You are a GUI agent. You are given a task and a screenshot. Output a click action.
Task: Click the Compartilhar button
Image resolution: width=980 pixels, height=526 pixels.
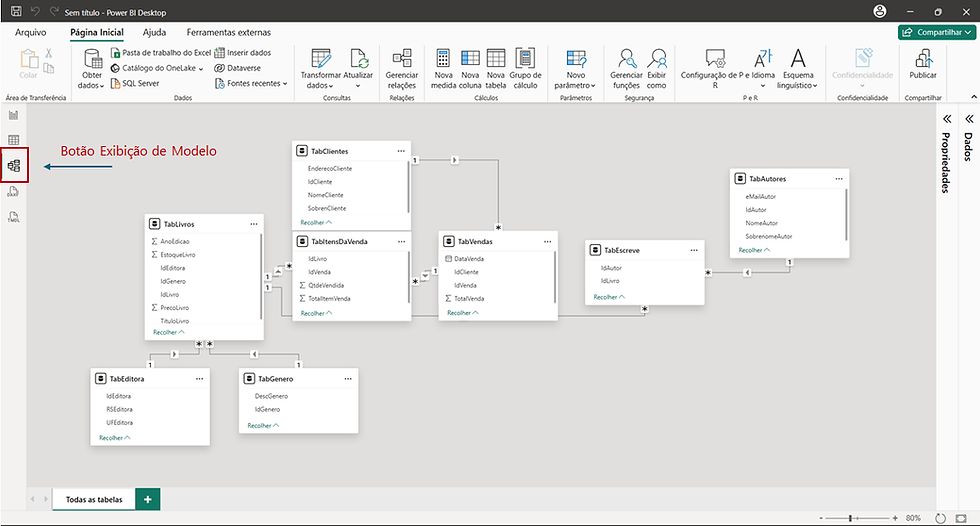pos(937,32)
